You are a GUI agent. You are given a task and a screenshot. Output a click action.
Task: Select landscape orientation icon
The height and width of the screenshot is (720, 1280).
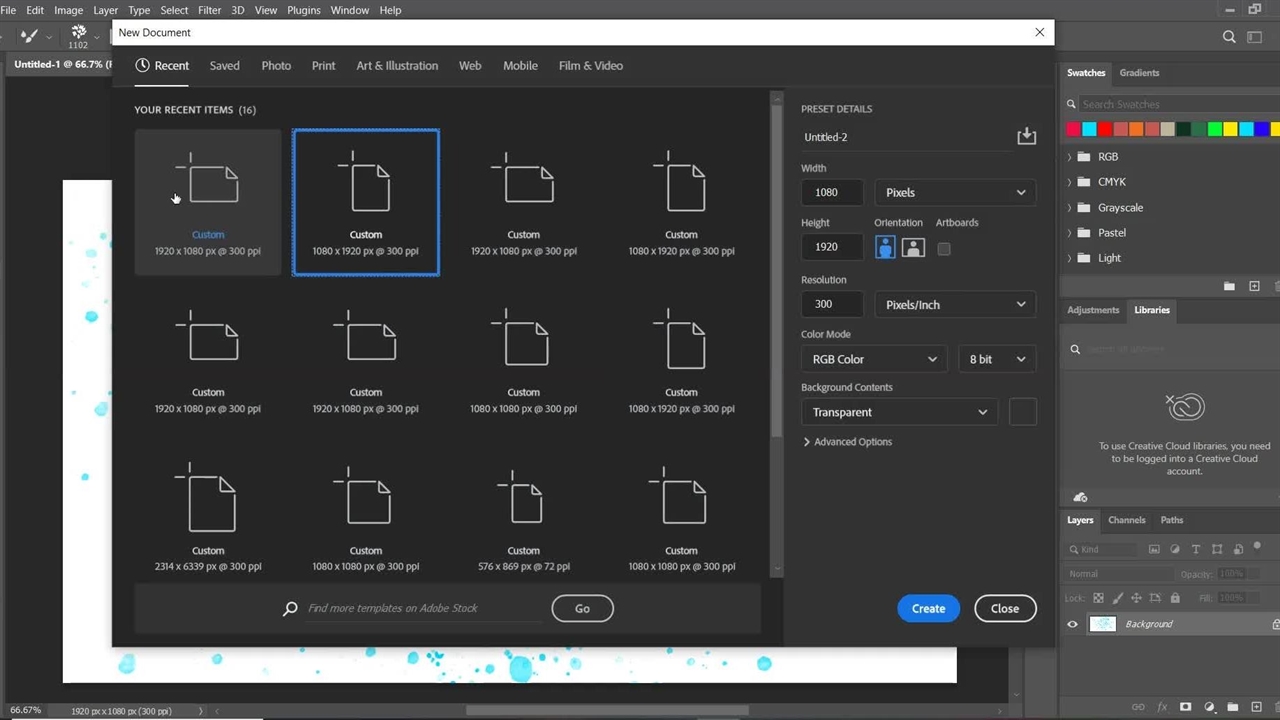(x=913, y=248)
